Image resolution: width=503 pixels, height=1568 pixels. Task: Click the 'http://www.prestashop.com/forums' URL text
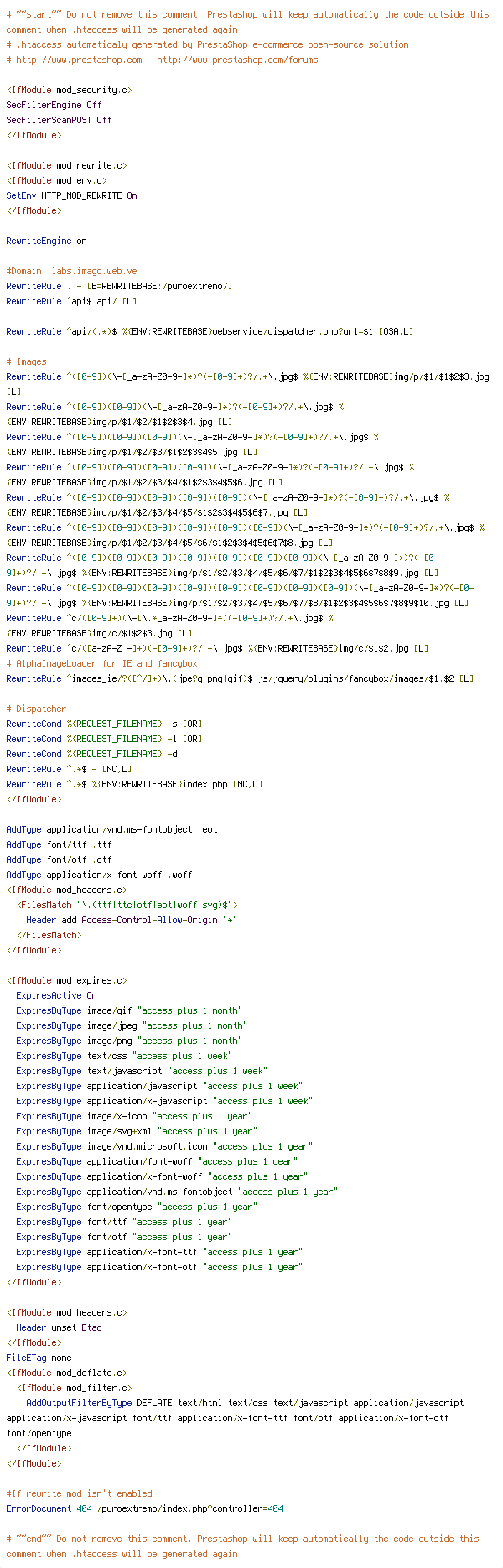pos(237,60)
